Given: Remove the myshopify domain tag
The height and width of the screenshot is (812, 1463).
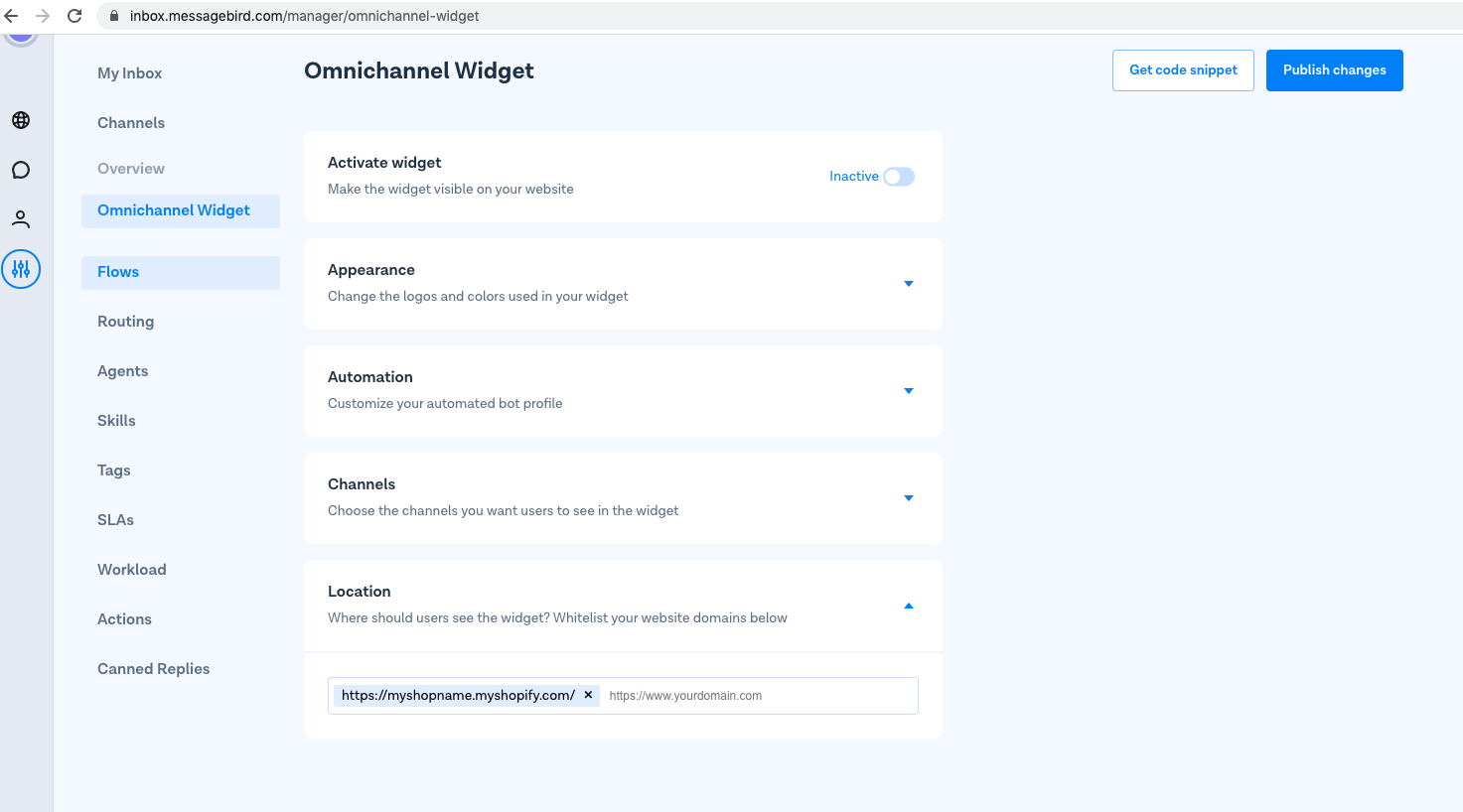Looking at the screenshot, I should click(x=588, y=695).
